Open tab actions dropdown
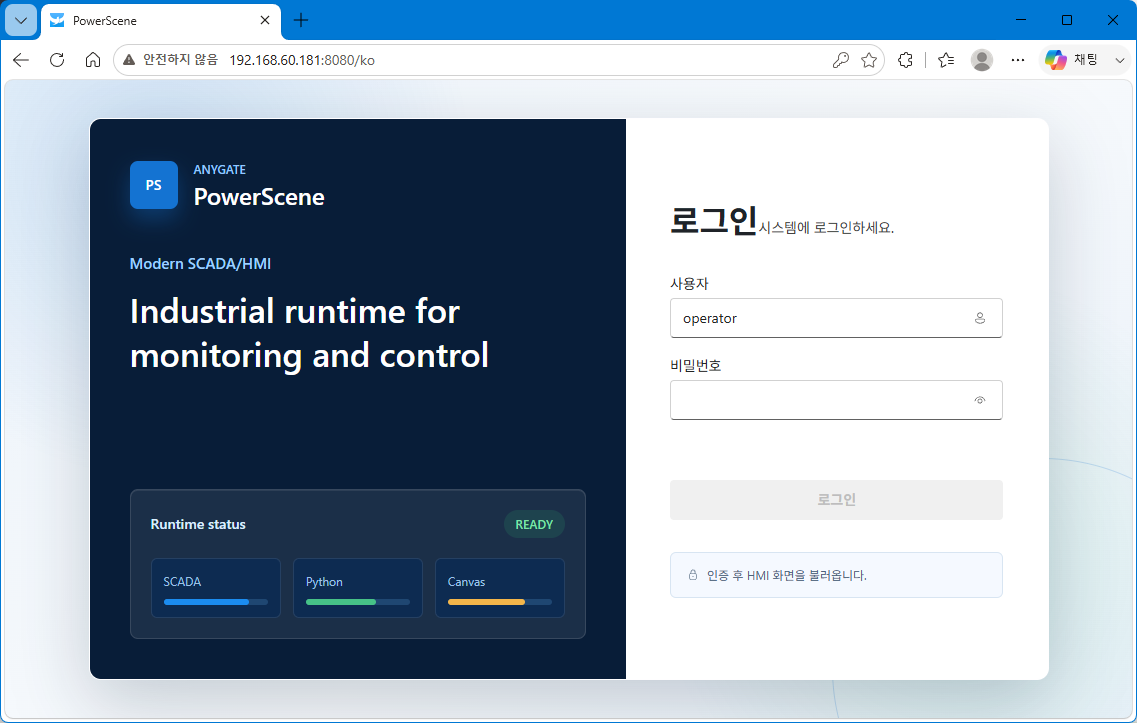Image resolution: width=1137 pixels, height=723 pixels. [x=21, y=20]
